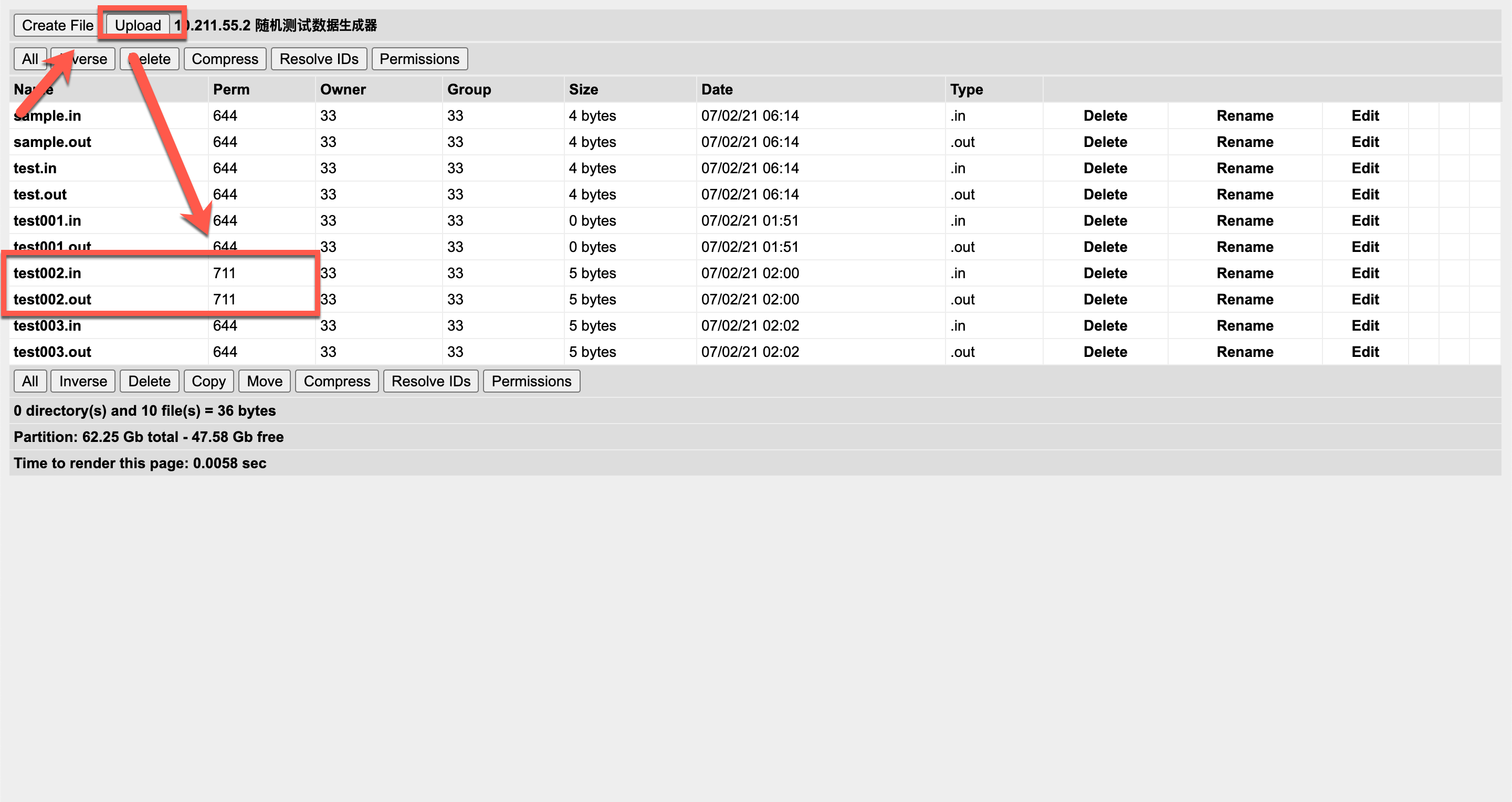Image resolution: width=1512 pixels, height=802 pixels.
Task: Click the Move button
Action: coord(264,381)
